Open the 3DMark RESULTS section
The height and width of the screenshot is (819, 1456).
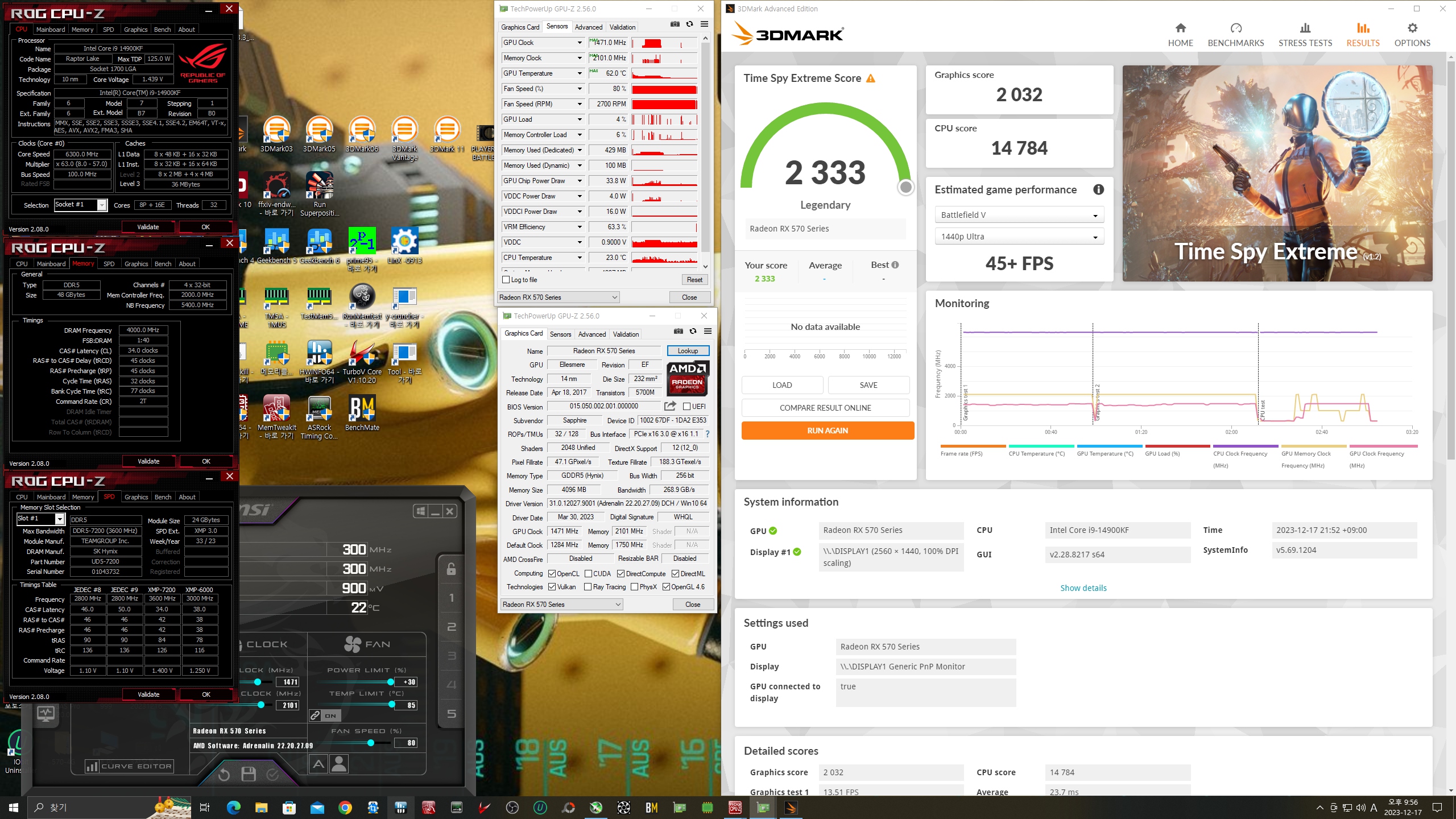click(1363, 35)
